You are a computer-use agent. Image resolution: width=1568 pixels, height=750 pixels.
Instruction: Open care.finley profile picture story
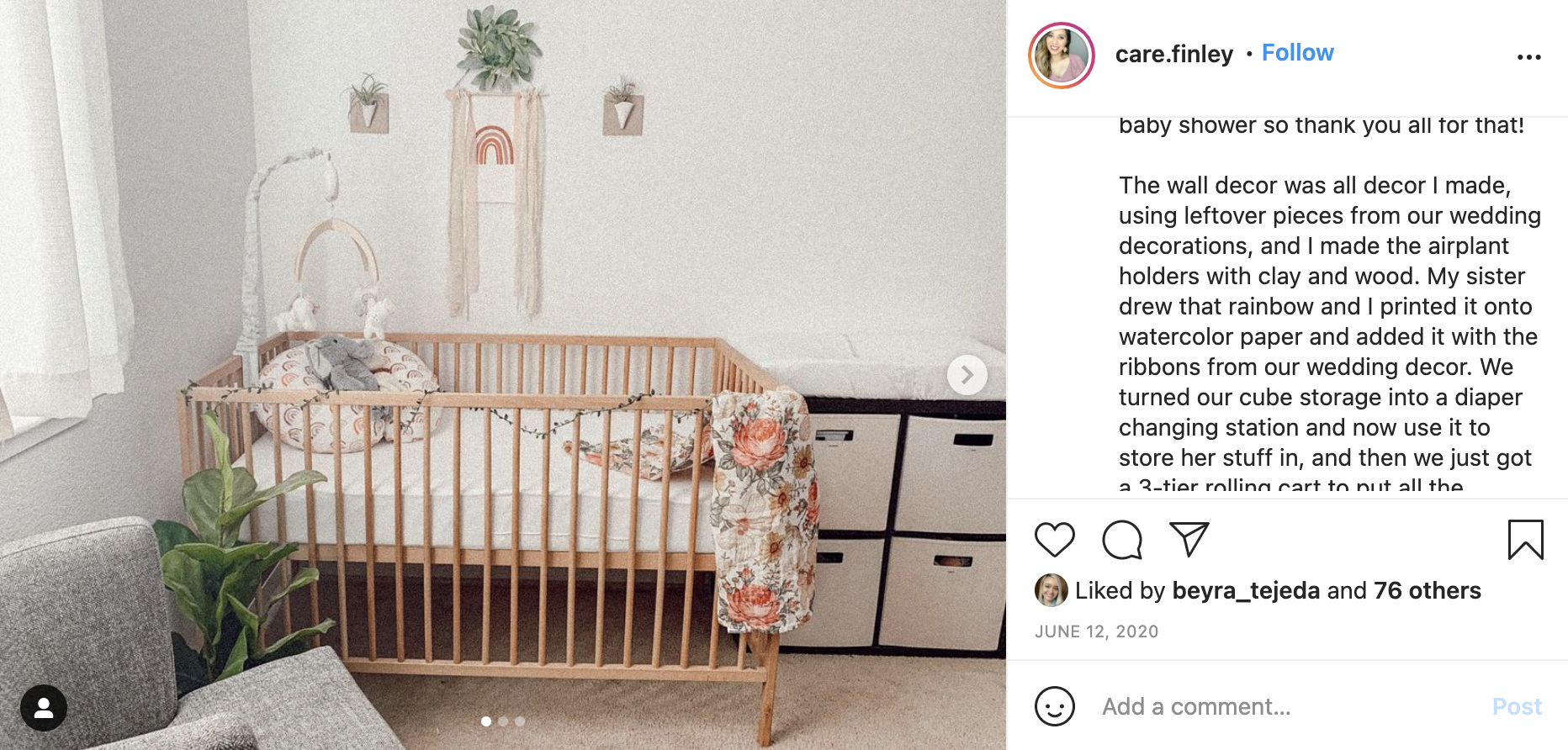pyautogui.click(x=1061, y=55)
